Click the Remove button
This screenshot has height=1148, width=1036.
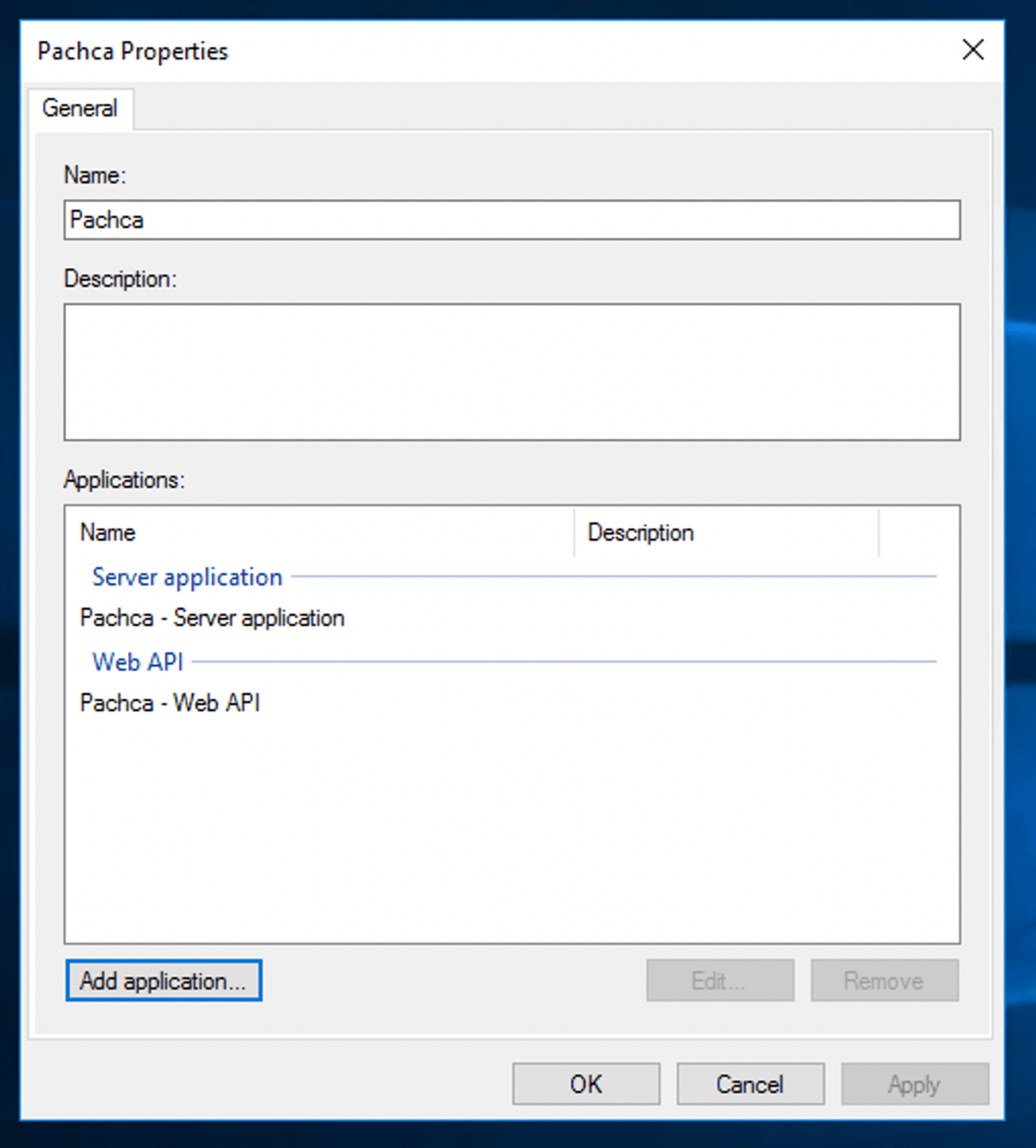click(883, 981)
